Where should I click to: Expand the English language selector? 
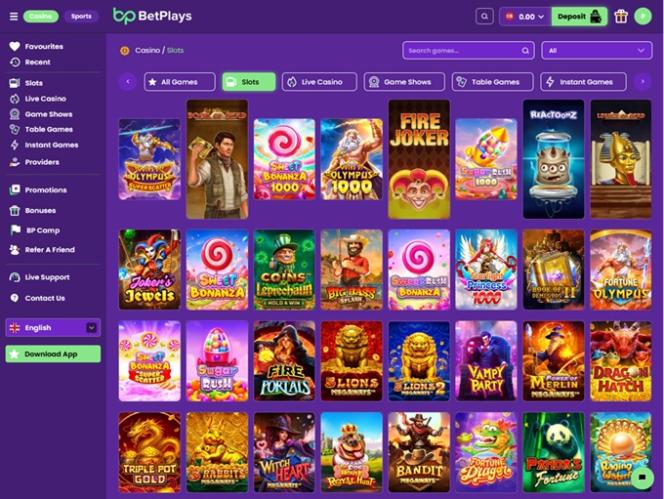tap(53, 327)
